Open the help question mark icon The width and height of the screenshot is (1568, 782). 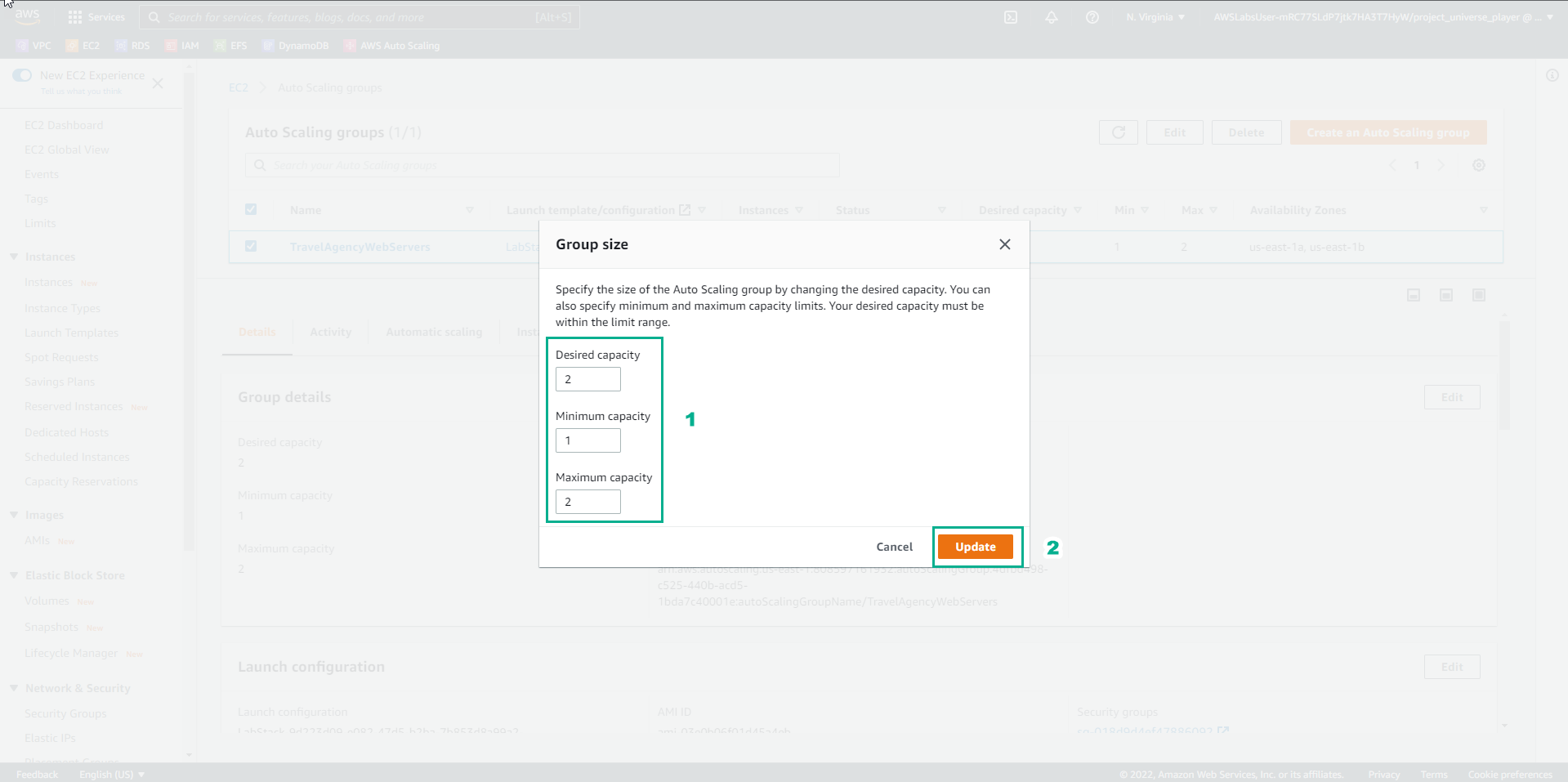[1092, 17]
